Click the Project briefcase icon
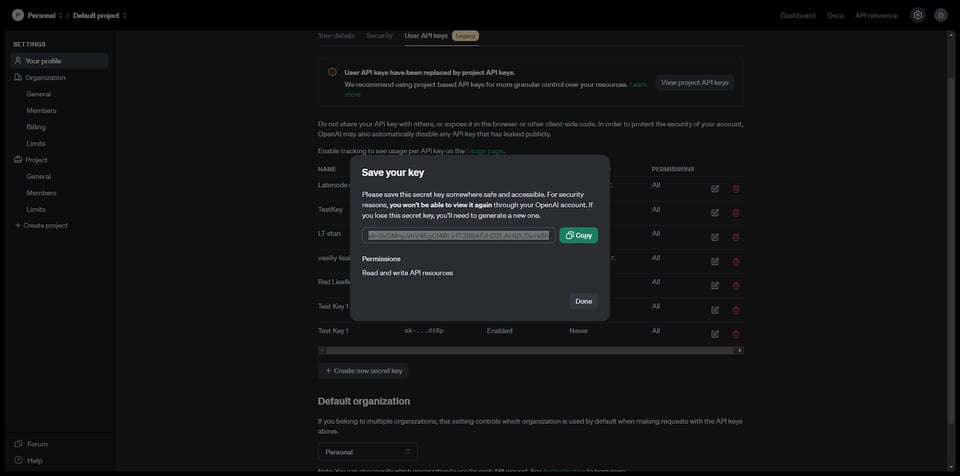 click(18, 160)
